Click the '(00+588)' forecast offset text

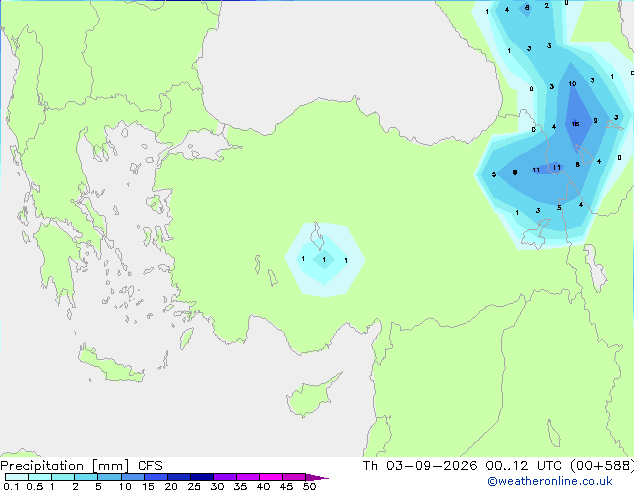pos(602,466)
